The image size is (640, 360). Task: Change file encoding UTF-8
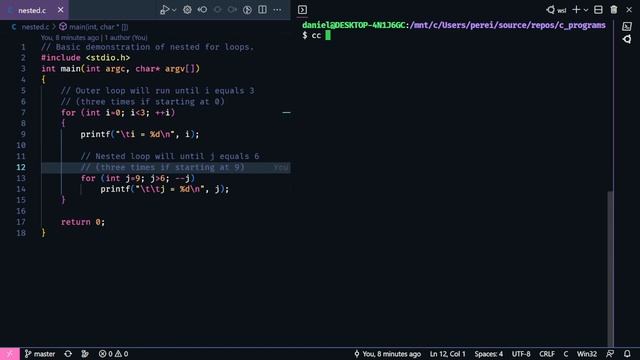(521, 354)
